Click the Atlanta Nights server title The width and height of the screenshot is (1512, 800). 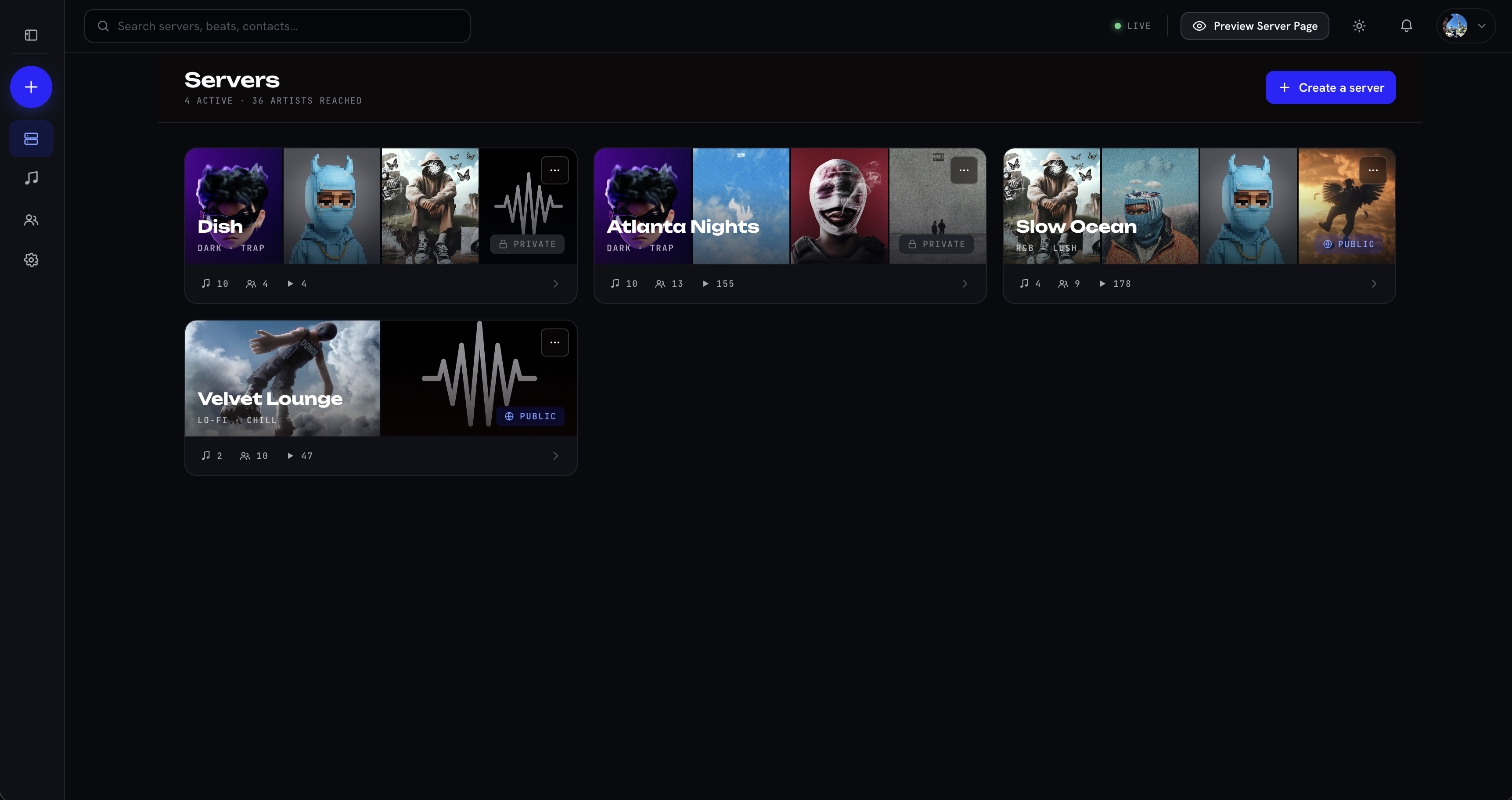(x=683, y=227)
